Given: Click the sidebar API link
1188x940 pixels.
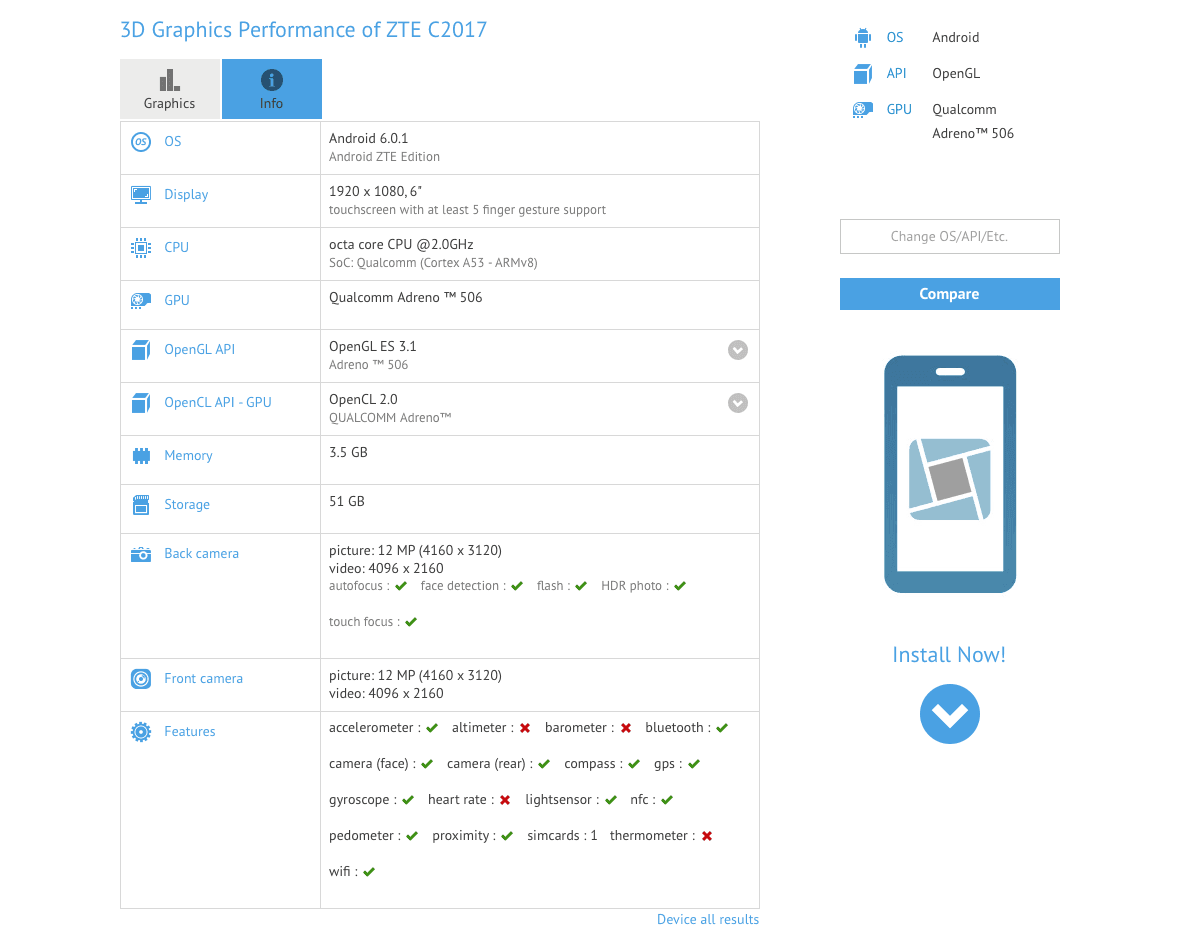Looking at the screenshot, I should coord(896,73).
